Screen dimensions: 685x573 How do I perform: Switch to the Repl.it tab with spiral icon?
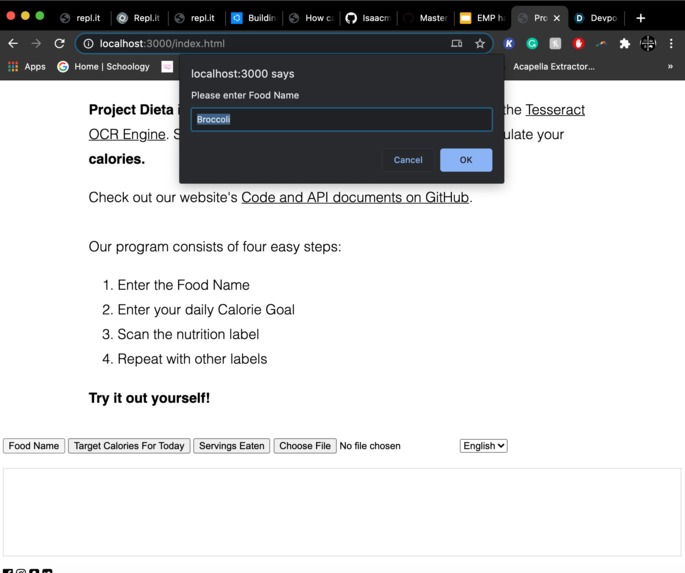pos(138,18)
